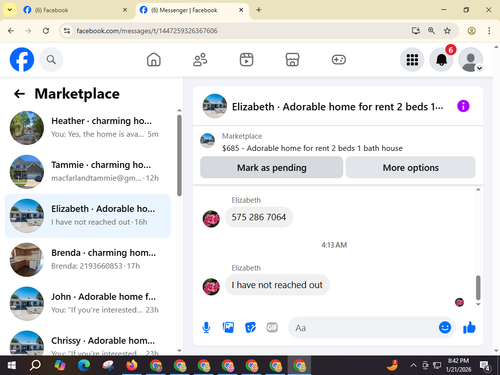This screenshot has height=375, width=500.
Task: Launch Microsoft Edge from taskbar
Action: (x=84, y=365)
